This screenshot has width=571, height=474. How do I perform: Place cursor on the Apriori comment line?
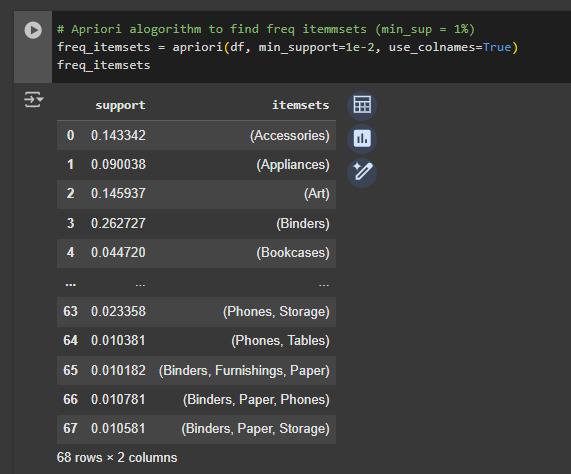pyautogui.click(x=266, y=29)
